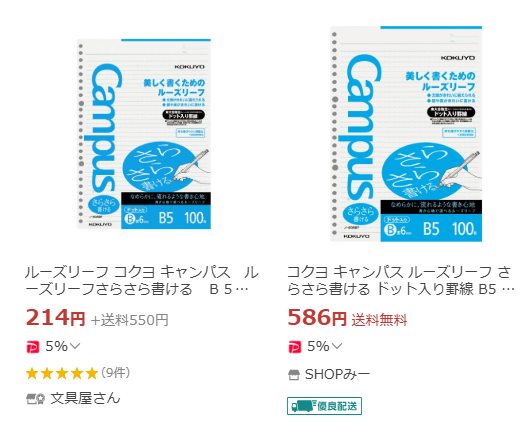Open product title starting コクヨ キャンパス ルーズリーフ
Viewport: 527px width, 422px height.
[x=401, y=281]
